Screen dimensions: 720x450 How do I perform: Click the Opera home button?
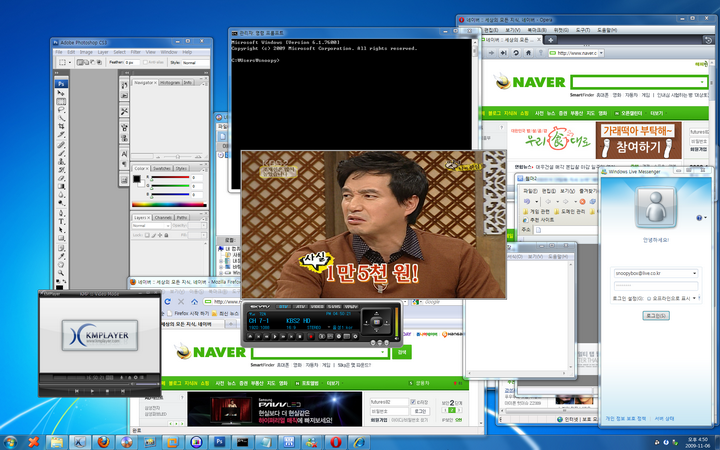click(528, 53)
